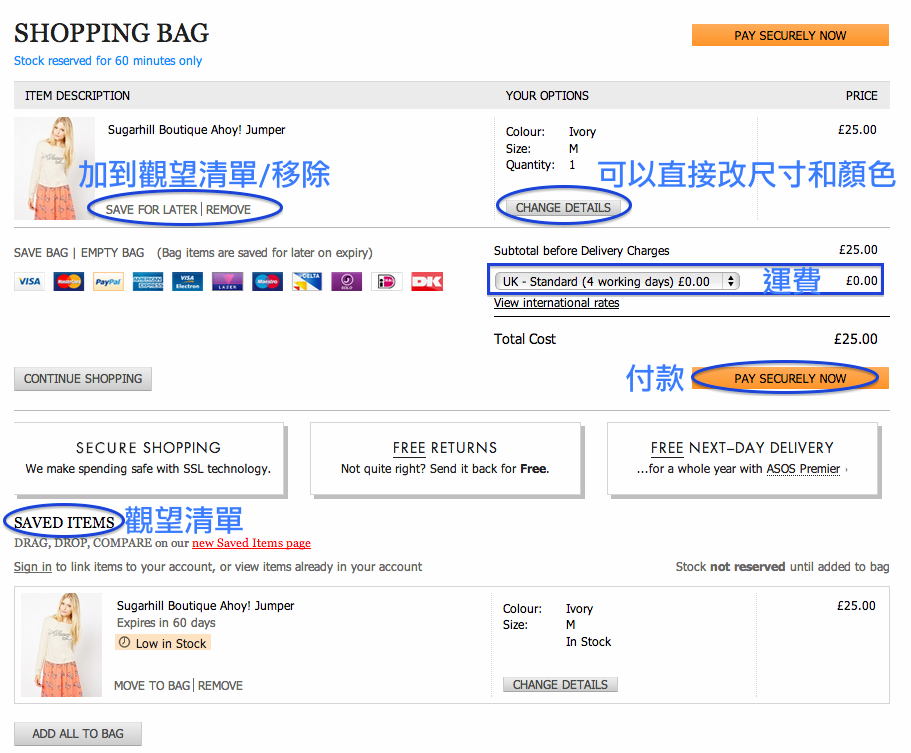The width and height of the screenshot is (911, 753).
Task: Click the 'SAVED ITEMS' heading
Action: 64,523
